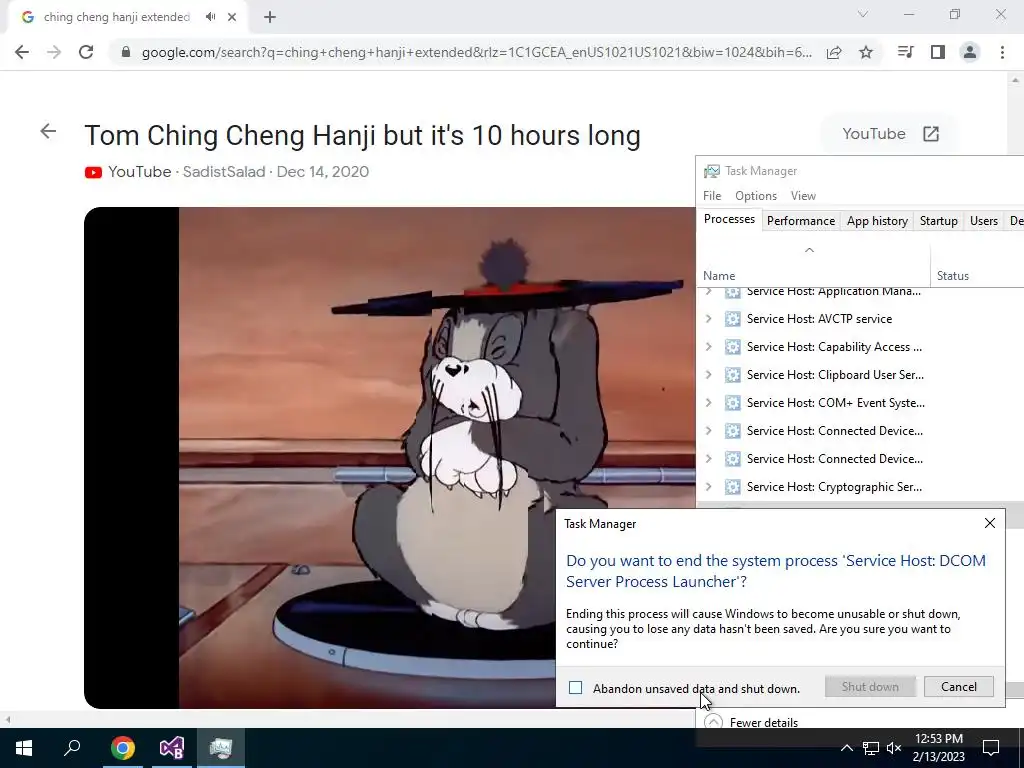Mute the tab via speaker icon
Image resolution: width=1024 pixels, height=768 pixels.
point(210,17)
